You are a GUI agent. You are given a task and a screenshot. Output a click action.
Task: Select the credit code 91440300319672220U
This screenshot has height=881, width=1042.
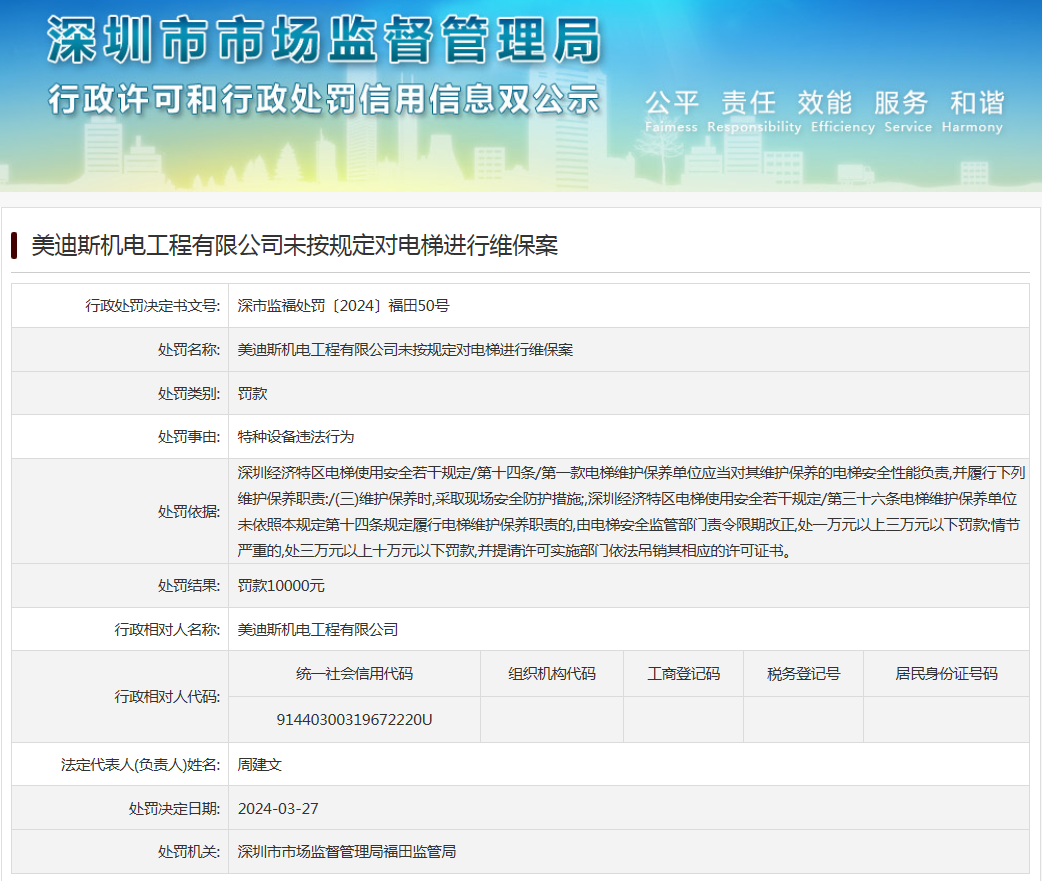tap(354, 720)
